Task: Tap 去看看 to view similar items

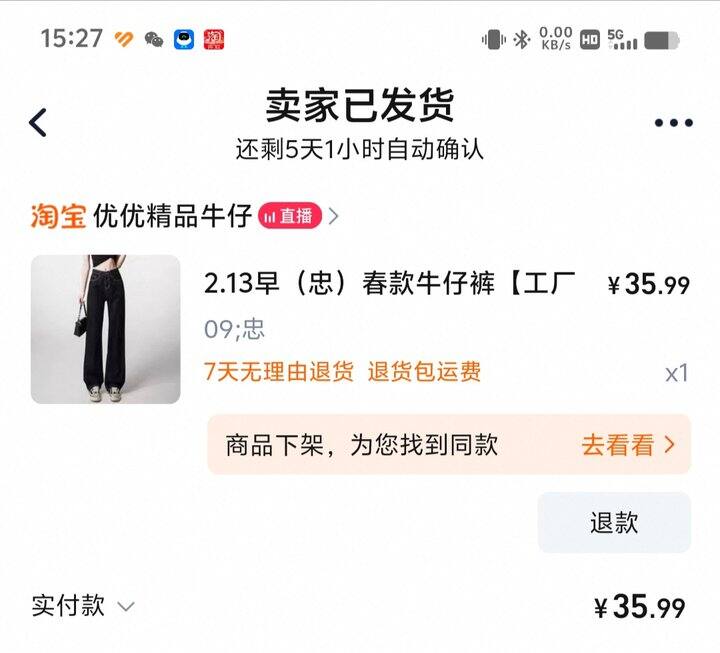Action: coord(617,445)
